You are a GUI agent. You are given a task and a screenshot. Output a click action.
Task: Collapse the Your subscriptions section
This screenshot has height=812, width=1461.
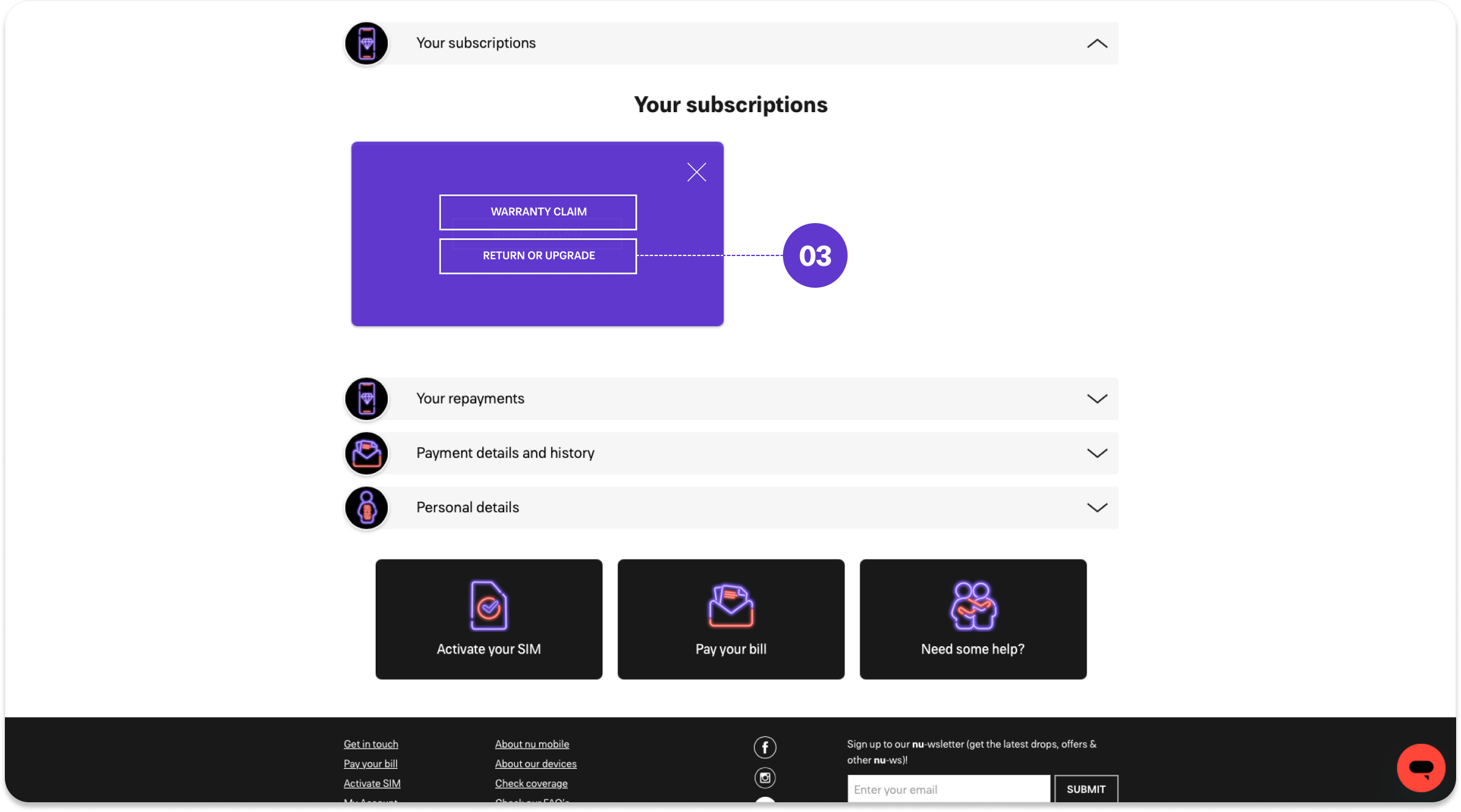coord(1097,43)
